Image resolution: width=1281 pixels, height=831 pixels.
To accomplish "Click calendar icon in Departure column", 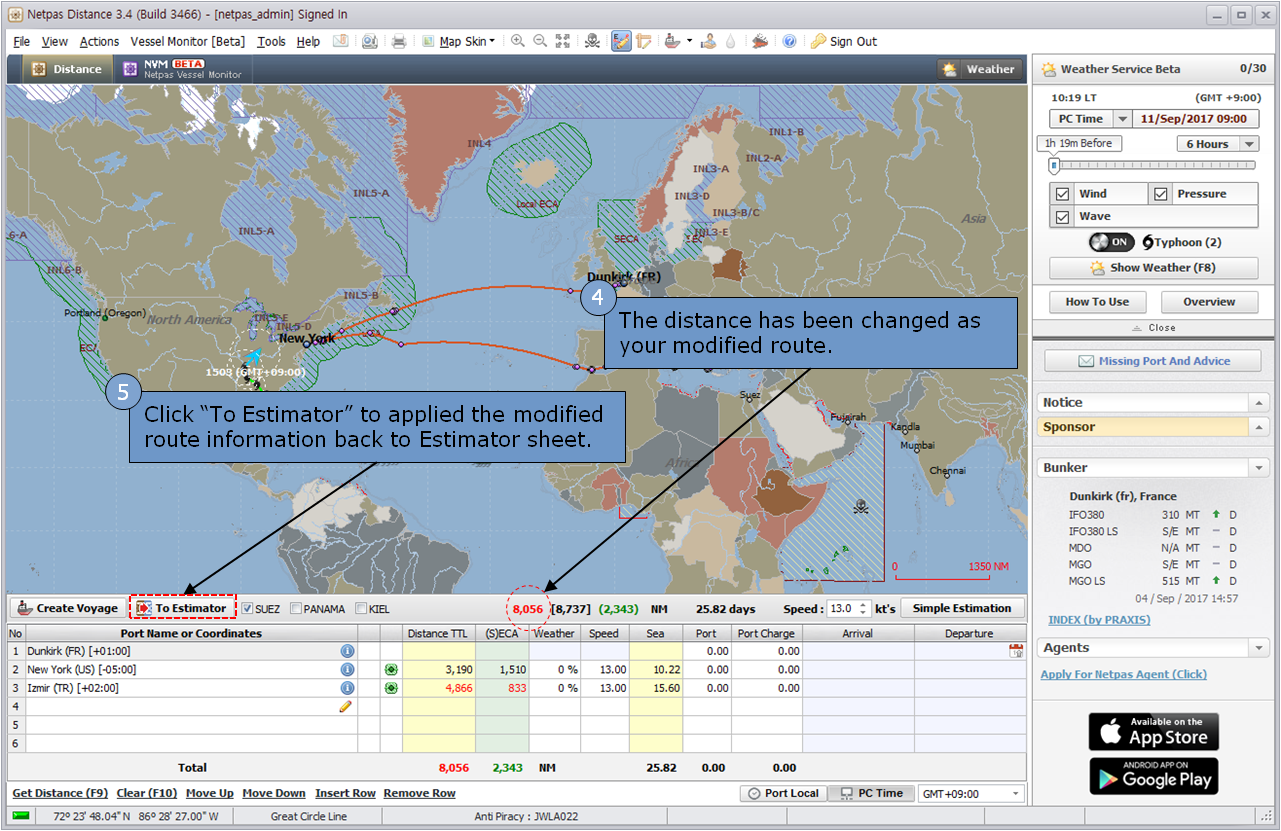I will (1016, 651).
